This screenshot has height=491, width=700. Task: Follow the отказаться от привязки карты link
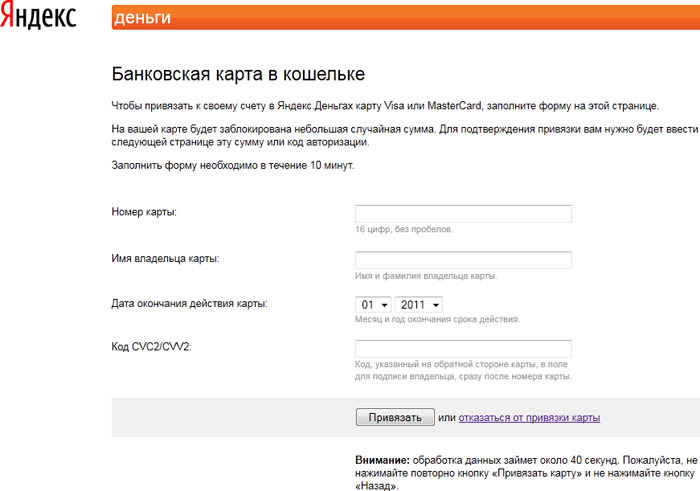tap(529, 417)
